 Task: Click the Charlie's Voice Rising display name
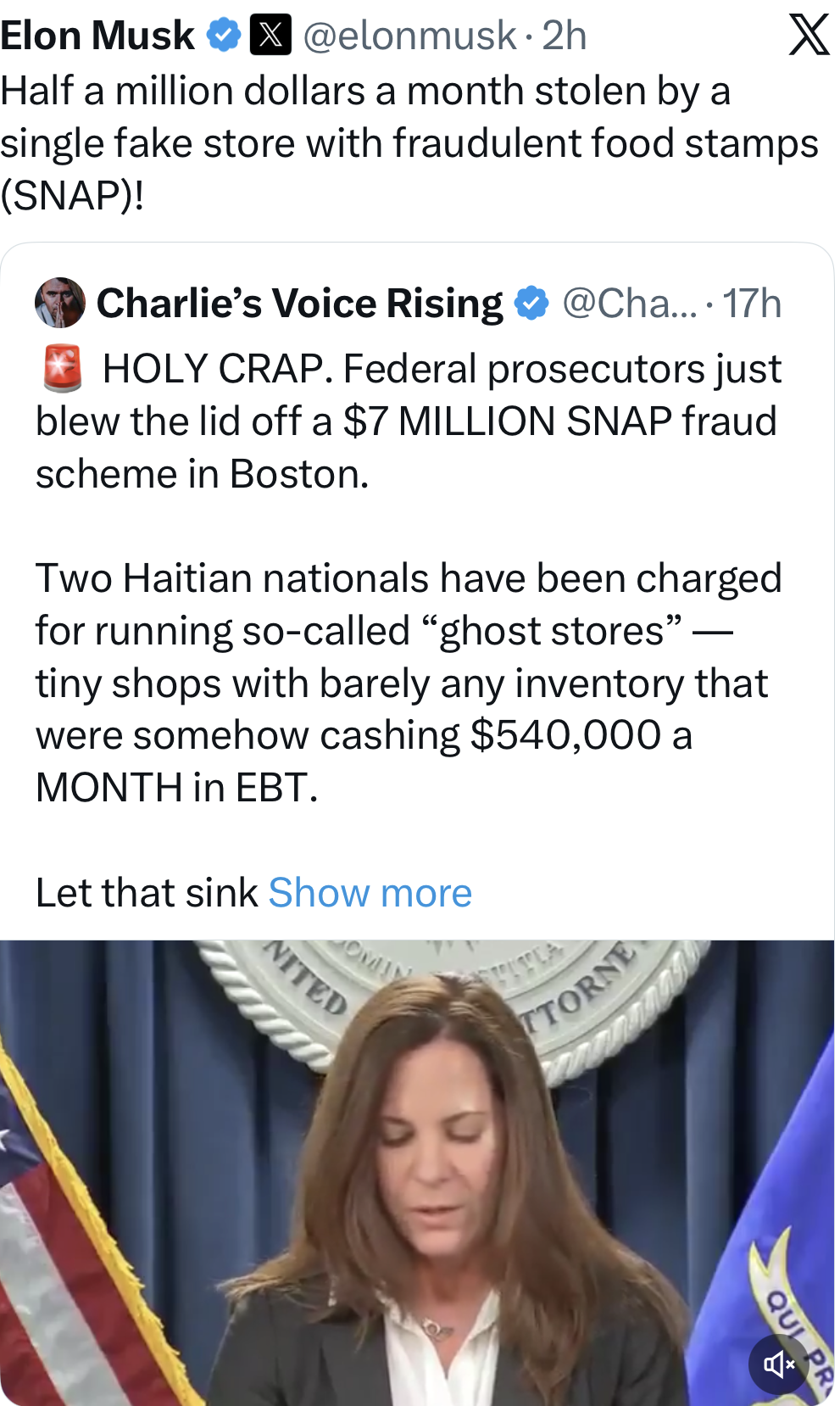click(x=299, y=303)
